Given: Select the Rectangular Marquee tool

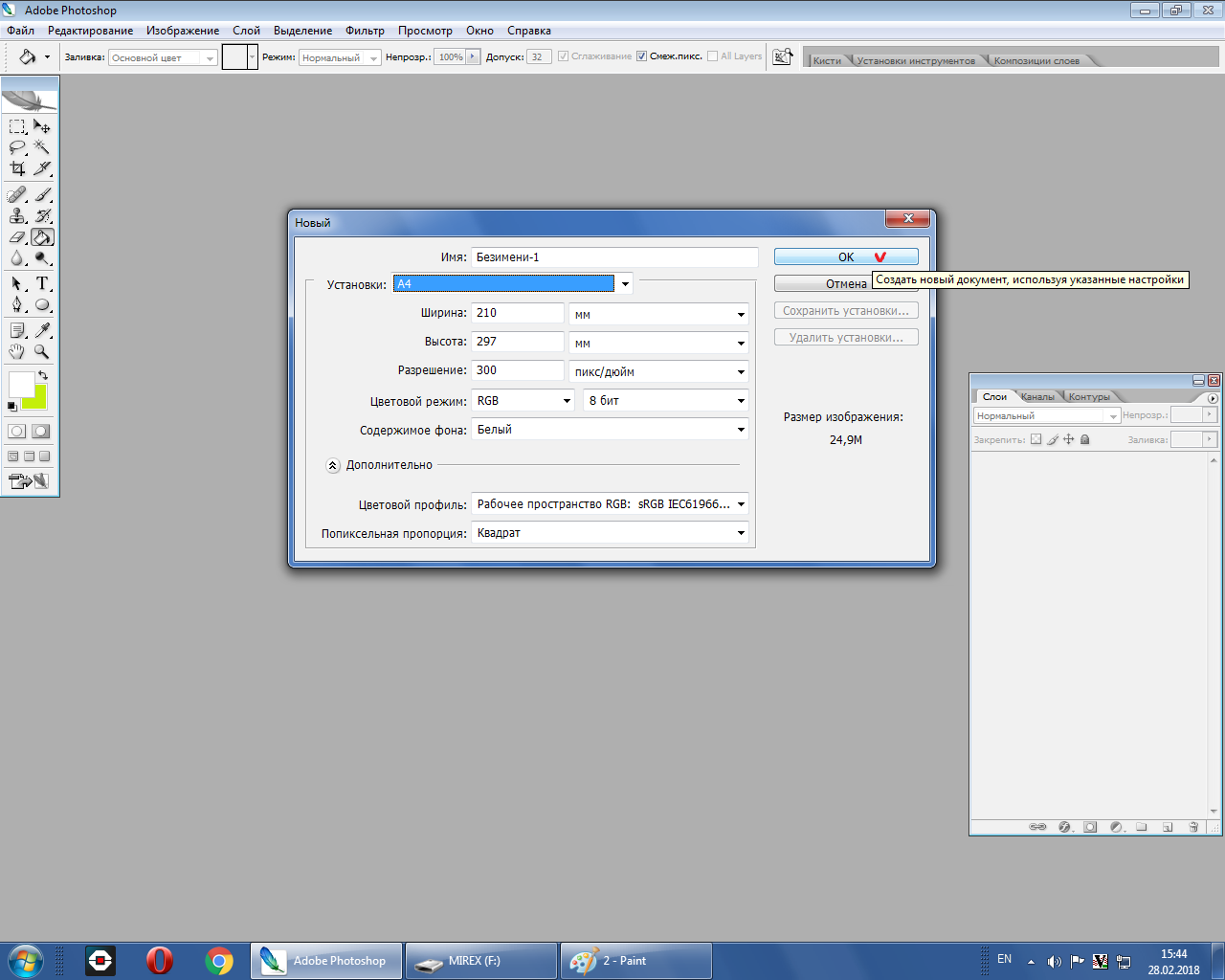Looking at the screenshot, I should pyautogui.click(x=17, y=126).
